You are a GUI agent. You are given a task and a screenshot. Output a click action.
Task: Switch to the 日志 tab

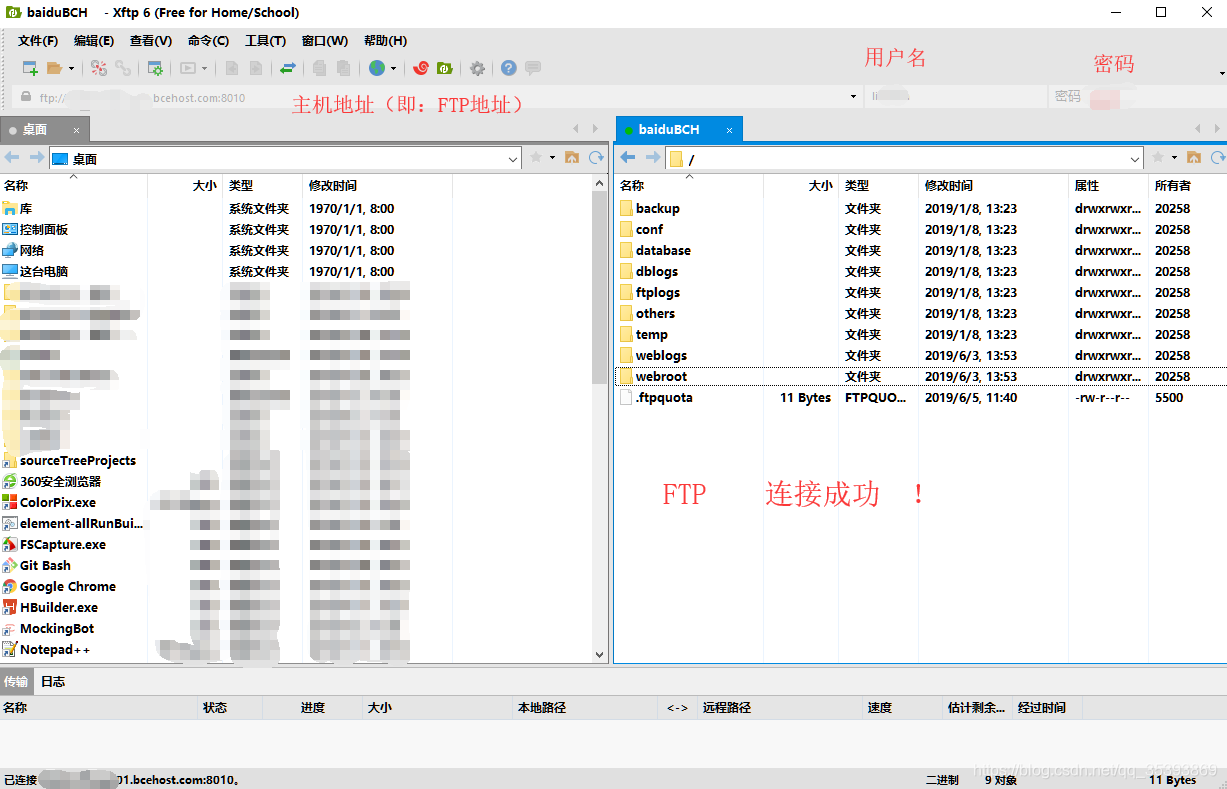(53, 682)
